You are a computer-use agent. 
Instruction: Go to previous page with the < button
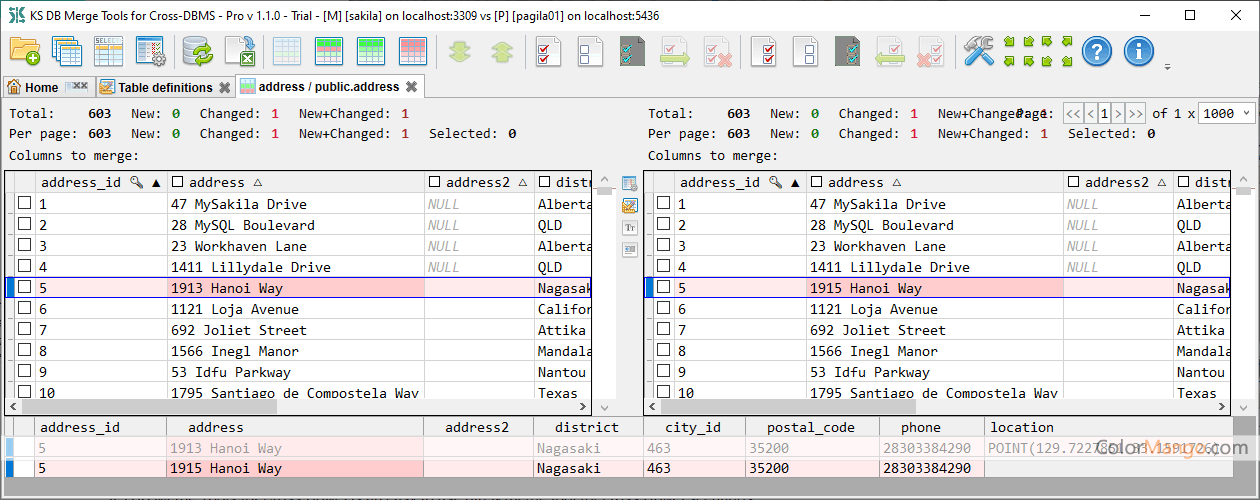(1091, 113)
